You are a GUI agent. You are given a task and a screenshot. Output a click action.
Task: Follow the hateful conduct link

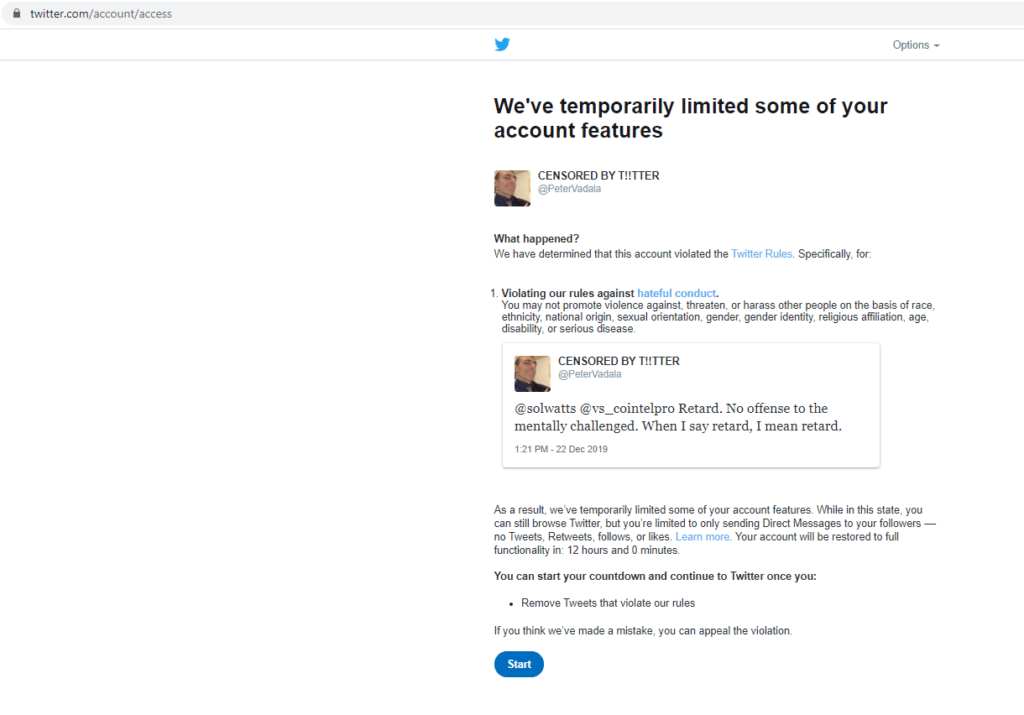tap(676, 293)
